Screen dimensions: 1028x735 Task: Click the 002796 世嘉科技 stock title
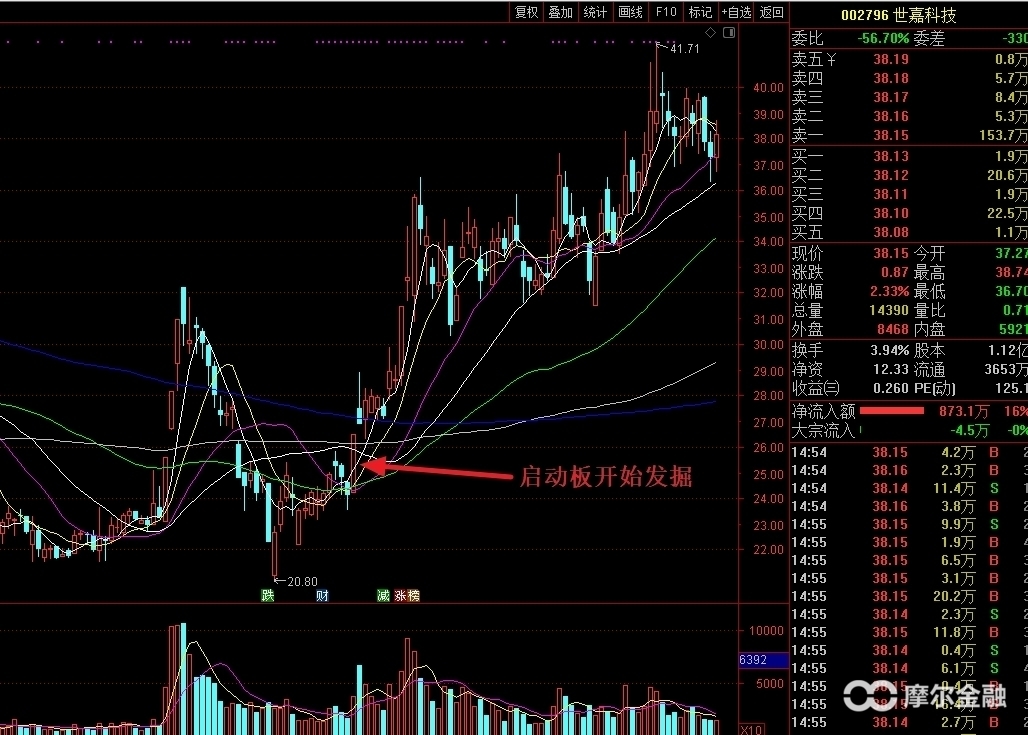click(898, 15)
